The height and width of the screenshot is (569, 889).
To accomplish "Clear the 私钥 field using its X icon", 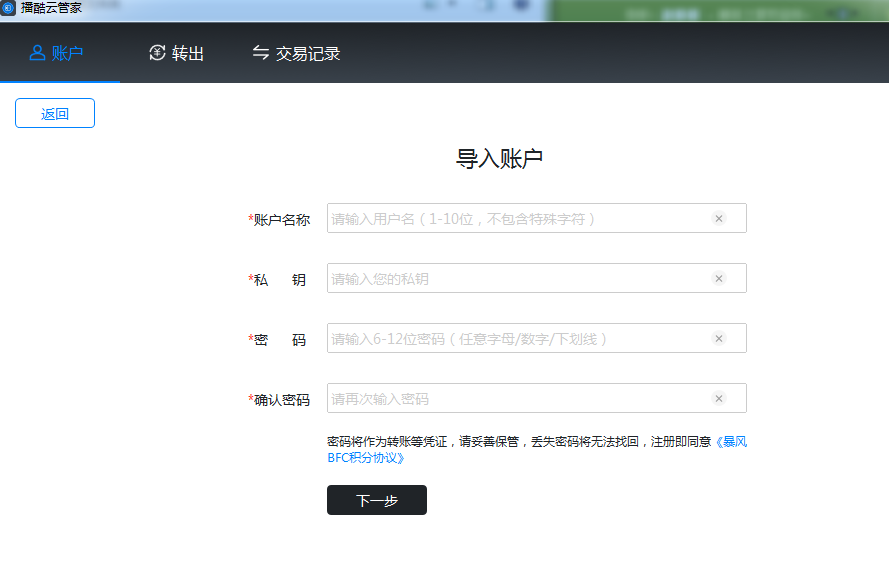I will 718,279.
